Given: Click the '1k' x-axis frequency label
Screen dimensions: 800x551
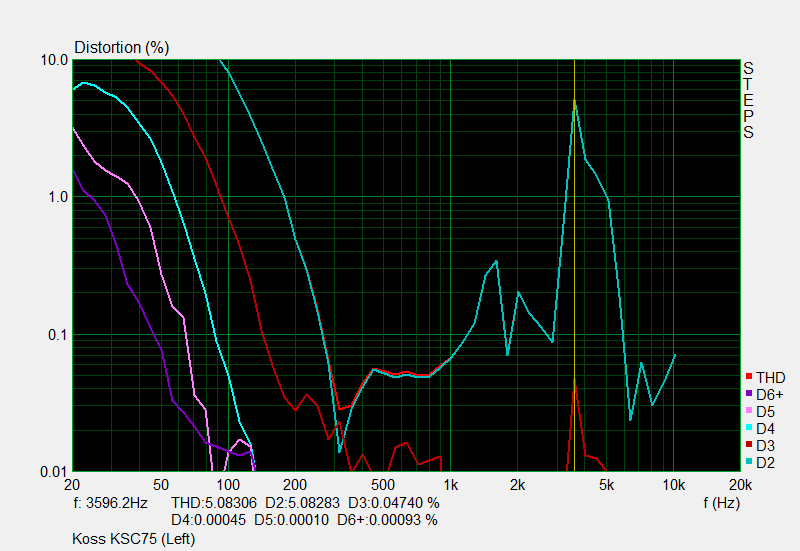Looking at the screenshot, I should click(x=451, y=485).
